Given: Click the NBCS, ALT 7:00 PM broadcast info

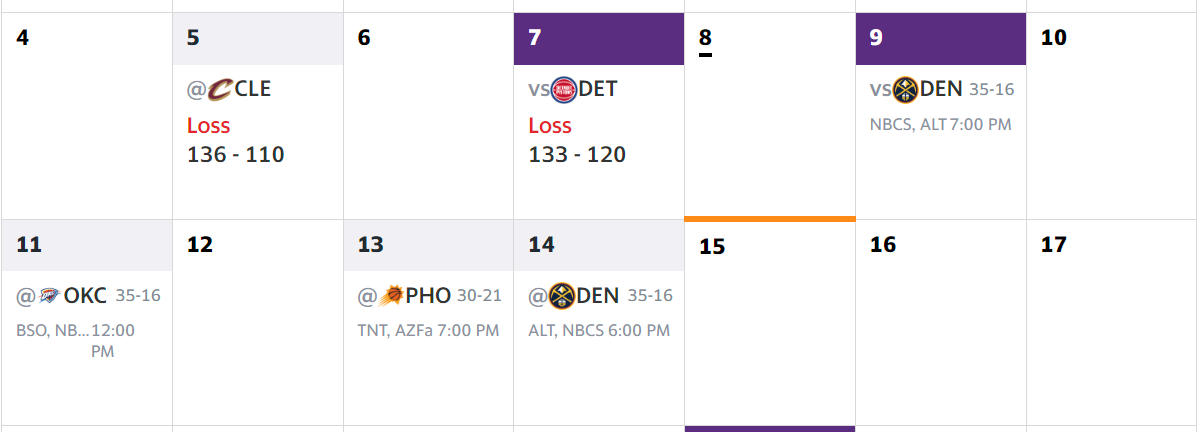Looking at the screenshot, I should pyautogui.click(x=940, y=125).
